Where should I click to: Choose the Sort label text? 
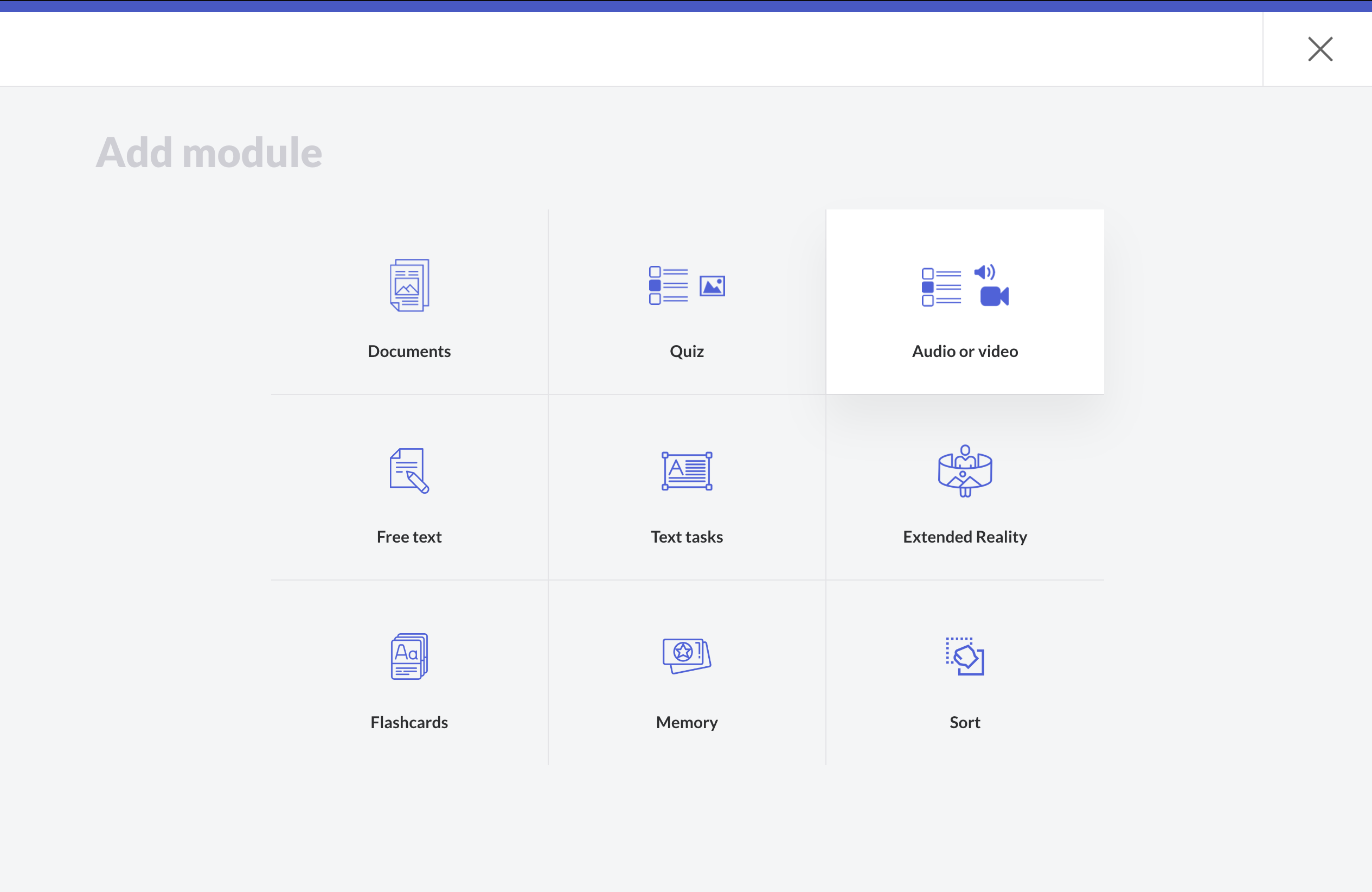click(x=964, y=723)
